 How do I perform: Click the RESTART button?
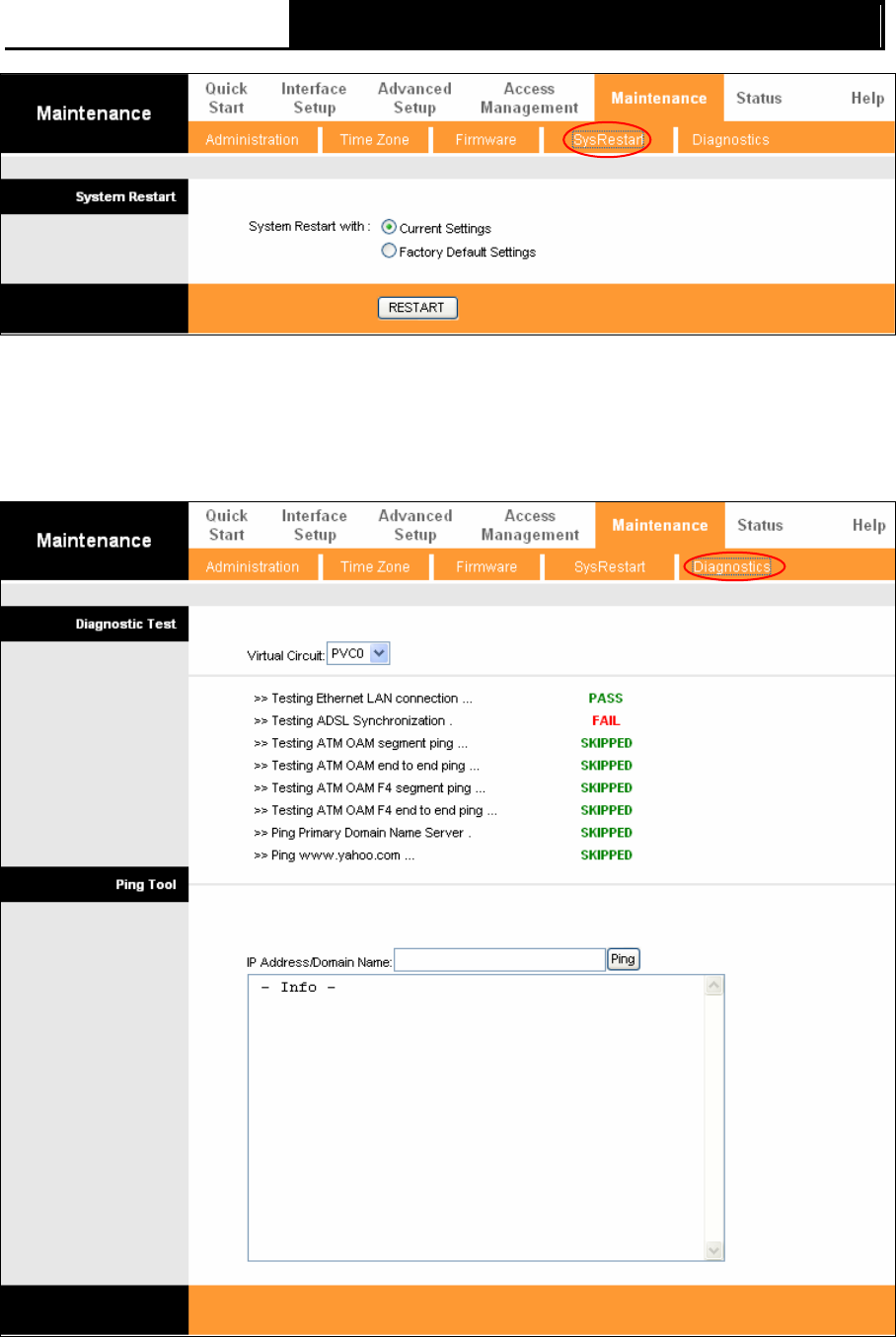pyautogui.click(x=417, y=308)
